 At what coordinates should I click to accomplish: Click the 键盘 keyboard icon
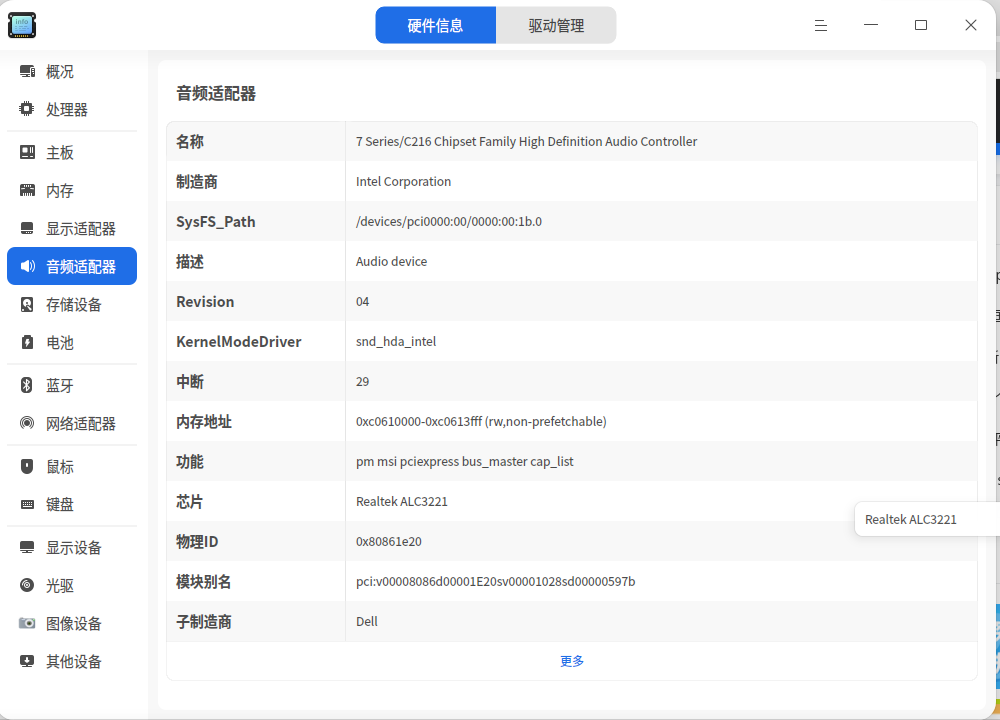point(27,504)
